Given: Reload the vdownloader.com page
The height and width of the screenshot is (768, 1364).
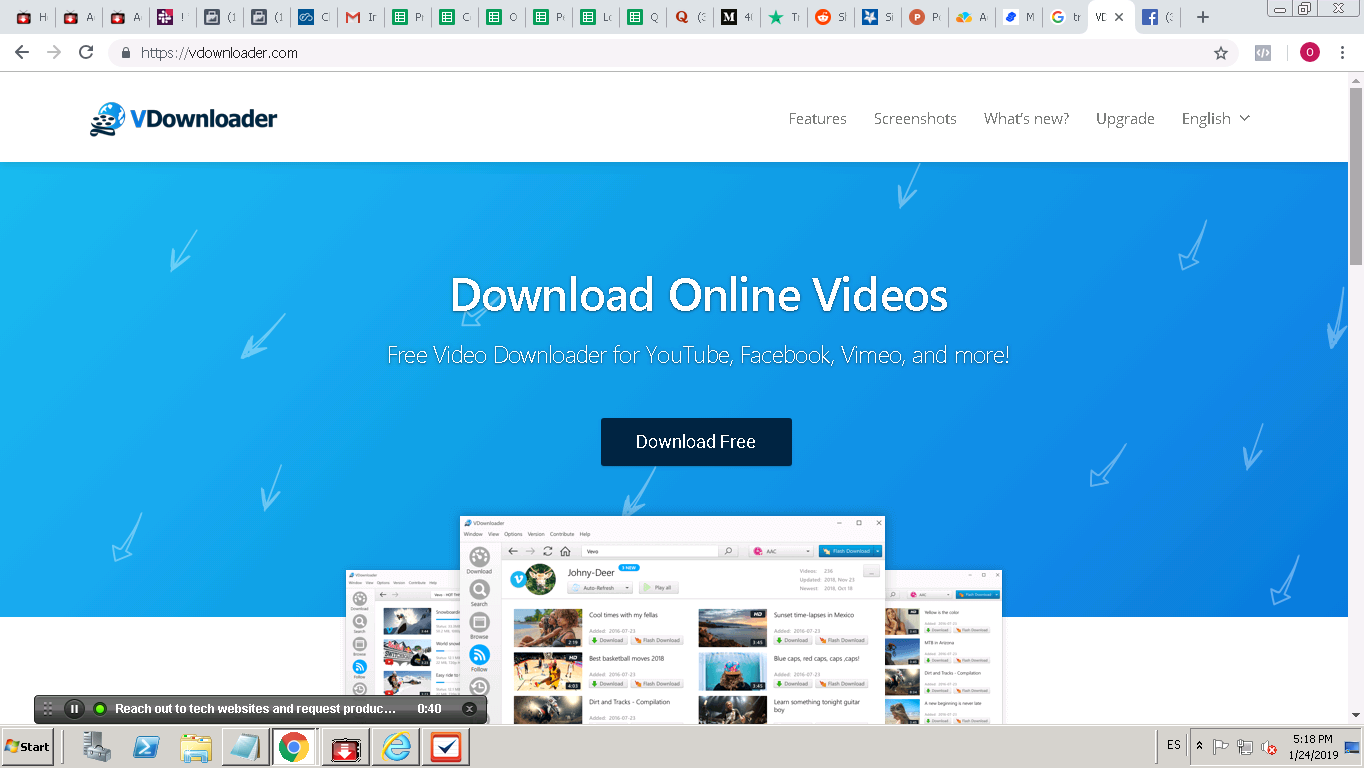Looking at the screenshot, I should coord(86,53).
